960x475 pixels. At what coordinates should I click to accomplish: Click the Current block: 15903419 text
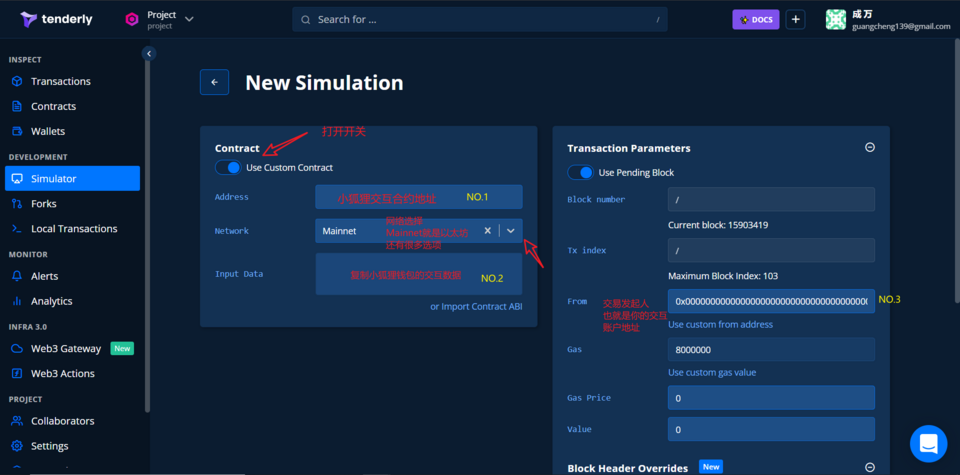718,225
